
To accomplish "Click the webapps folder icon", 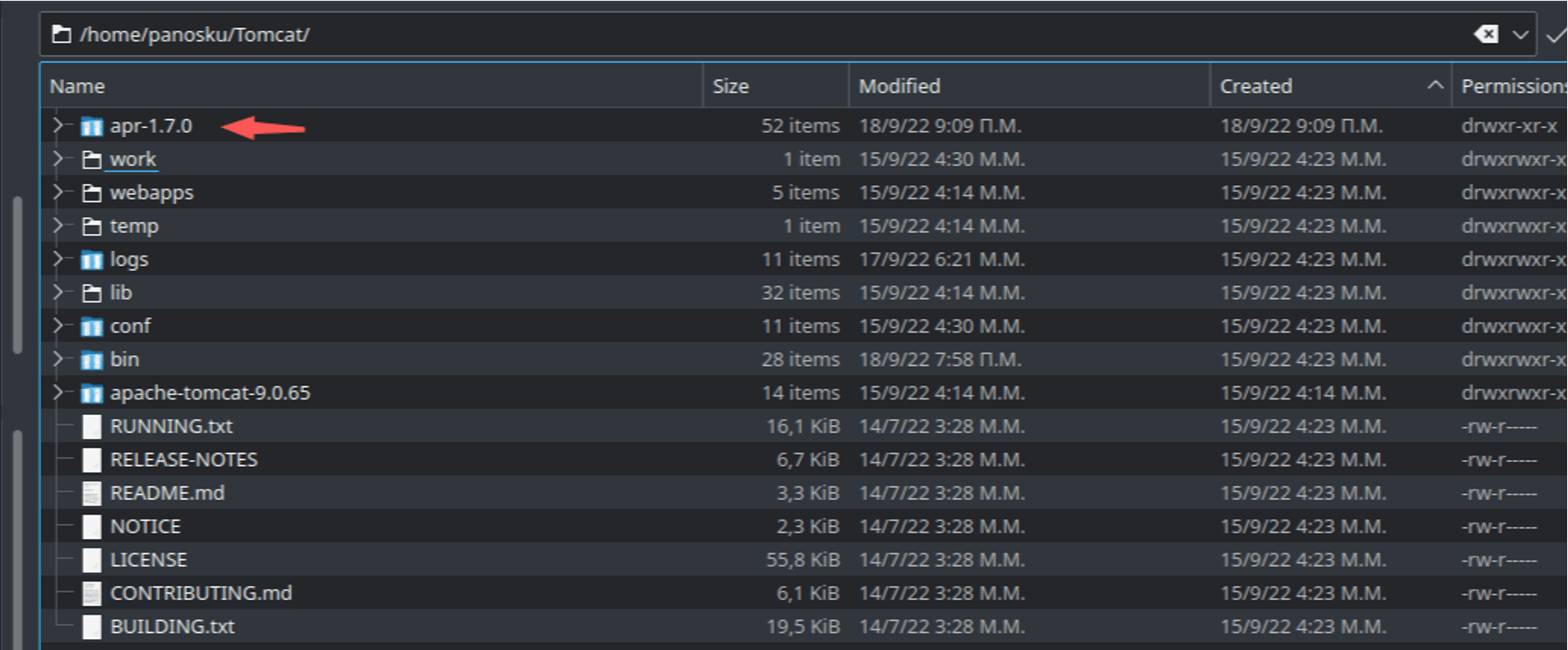I will point(92,193).
